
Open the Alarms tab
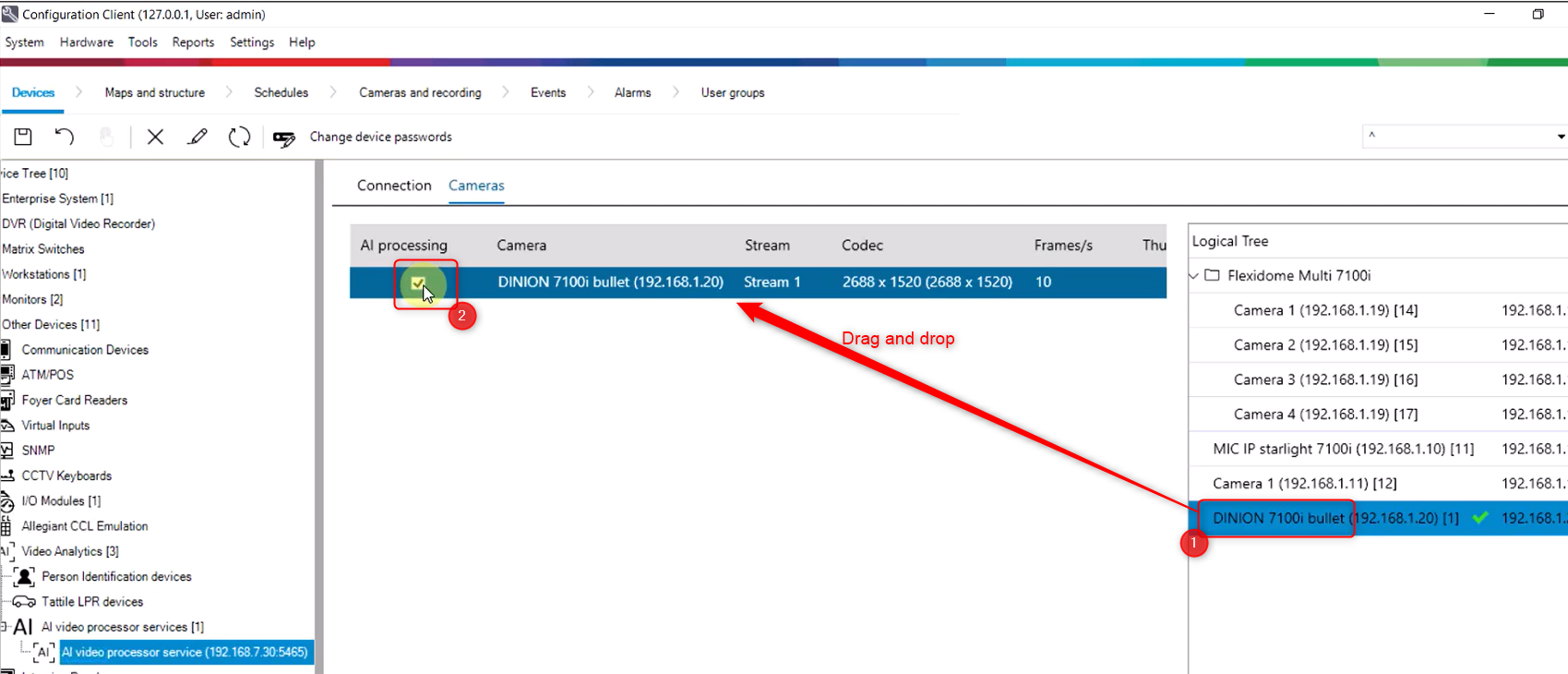click(633, 92)
